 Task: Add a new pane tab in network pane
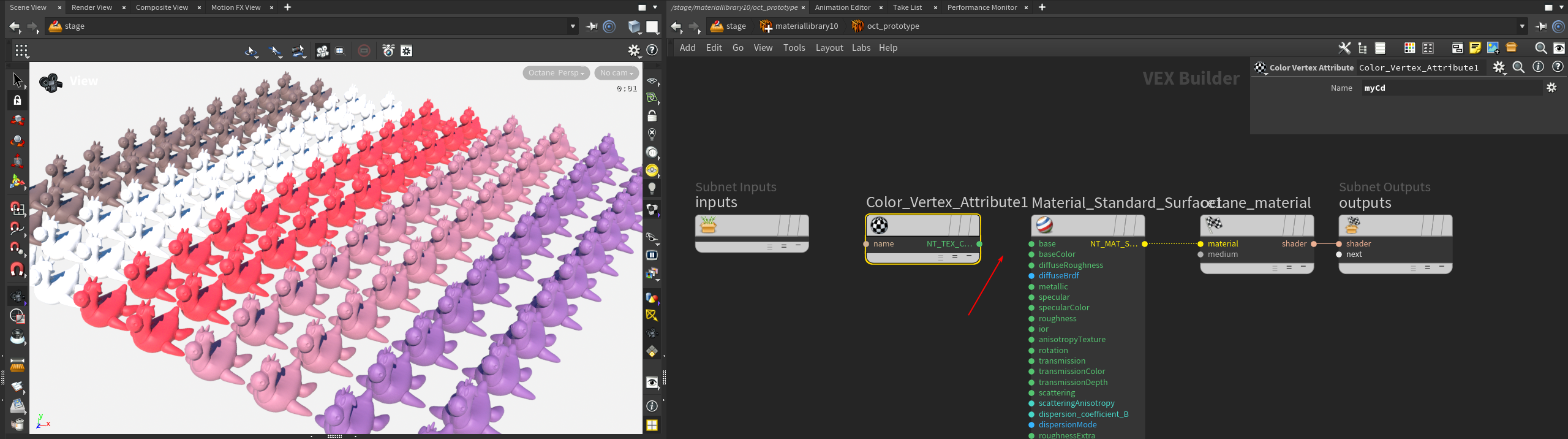click(1042, 7)
